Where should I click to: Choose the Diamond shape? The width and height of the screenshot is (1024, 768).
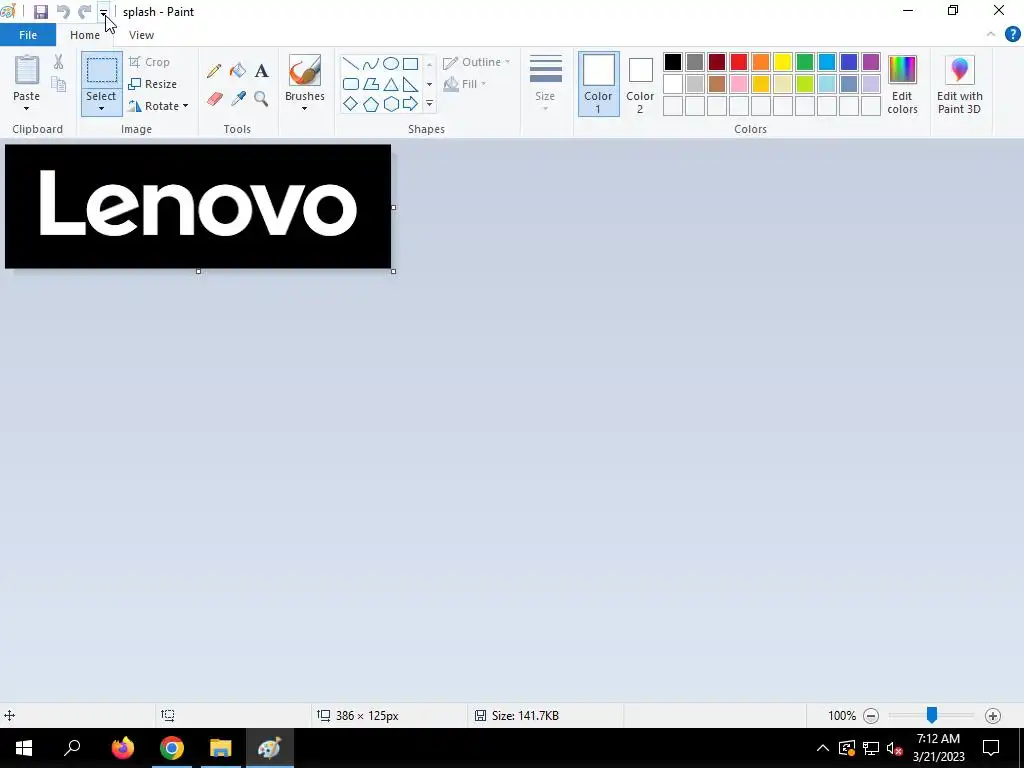click(351, 104)
